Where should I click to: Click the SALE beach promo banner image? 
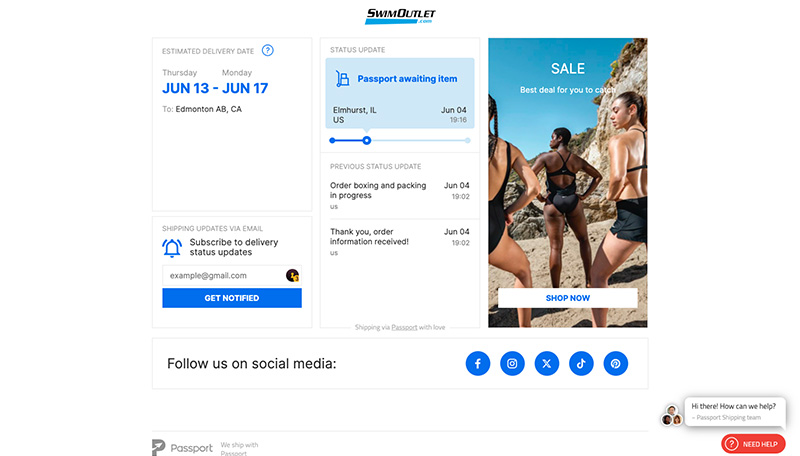tap(567, 183)
